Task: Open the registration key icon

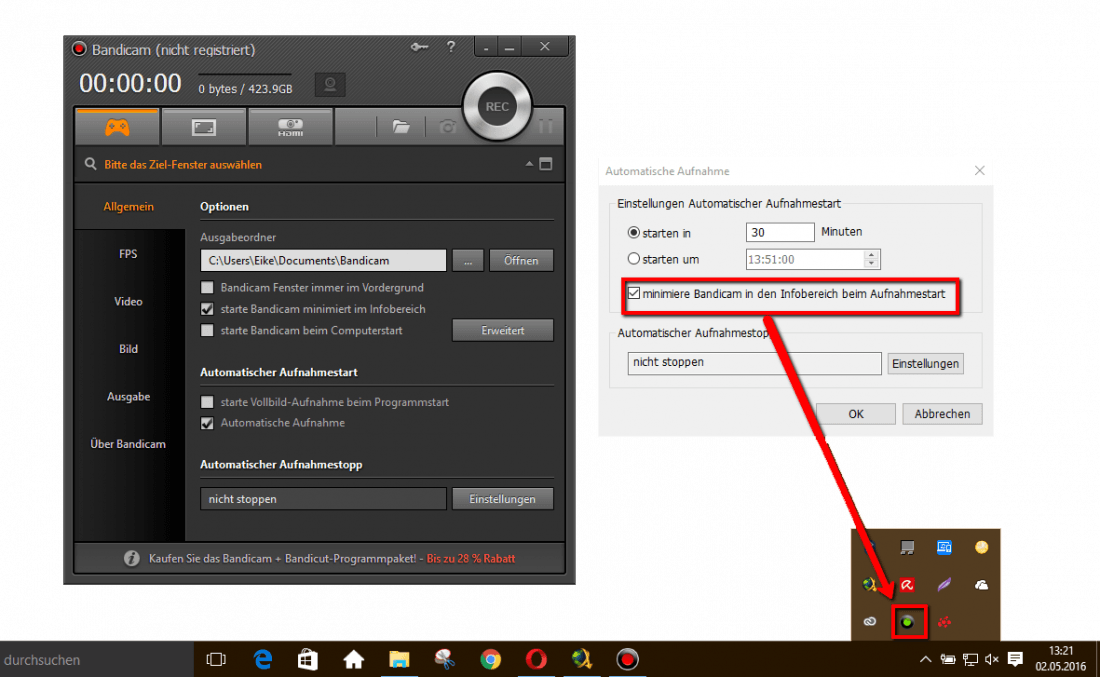Action: [419, 47]
